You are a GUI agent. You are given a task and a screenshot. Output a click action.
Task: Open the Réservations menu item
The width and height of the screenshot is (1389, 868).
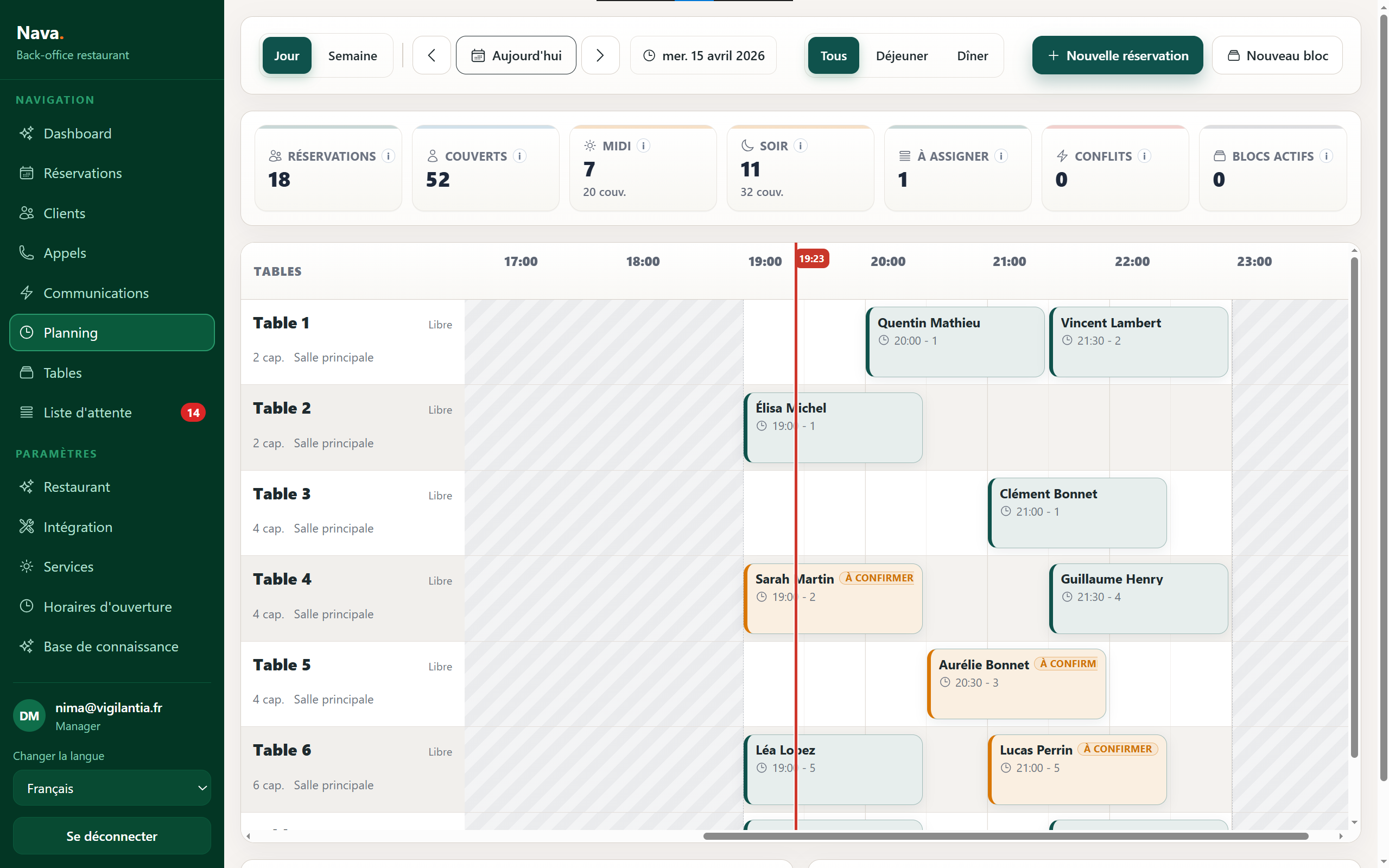point(112,173)
